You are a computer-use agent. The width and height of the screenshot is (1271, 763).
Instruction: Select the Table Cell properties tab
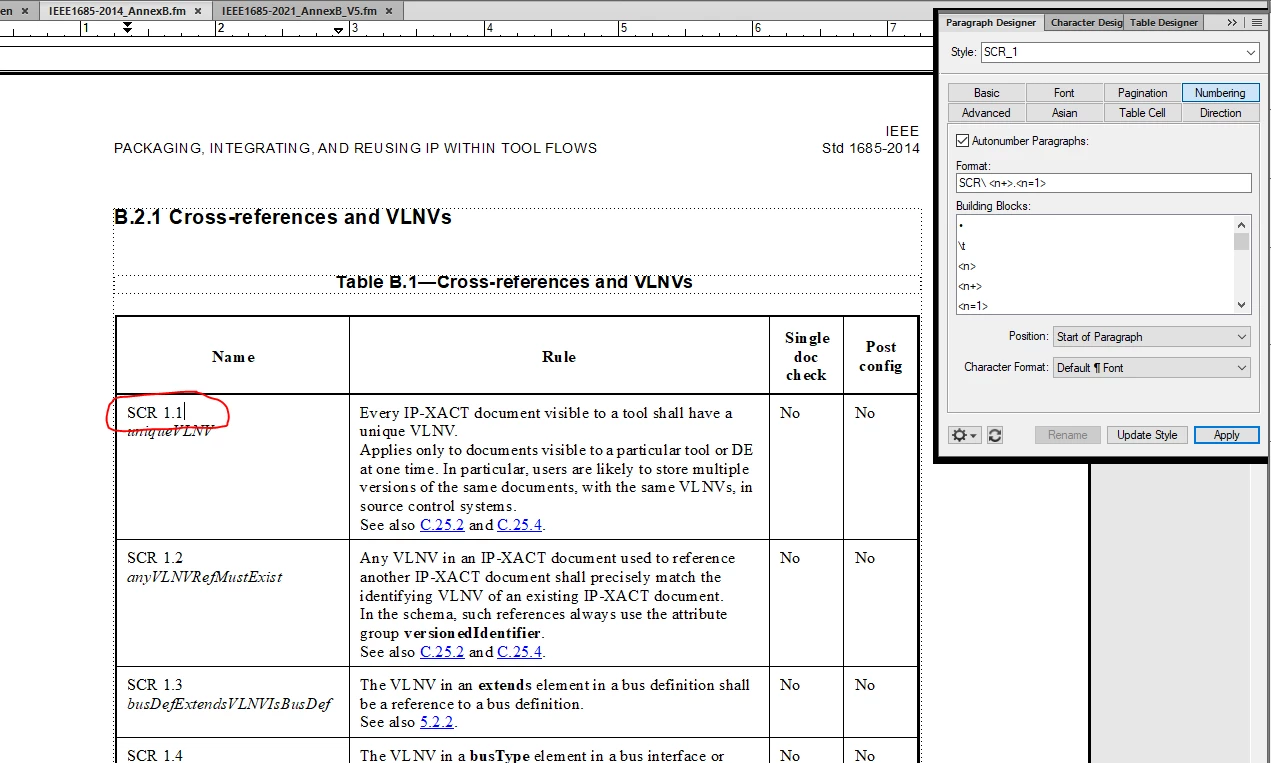pyautogui.click(x=1142, y=113)
